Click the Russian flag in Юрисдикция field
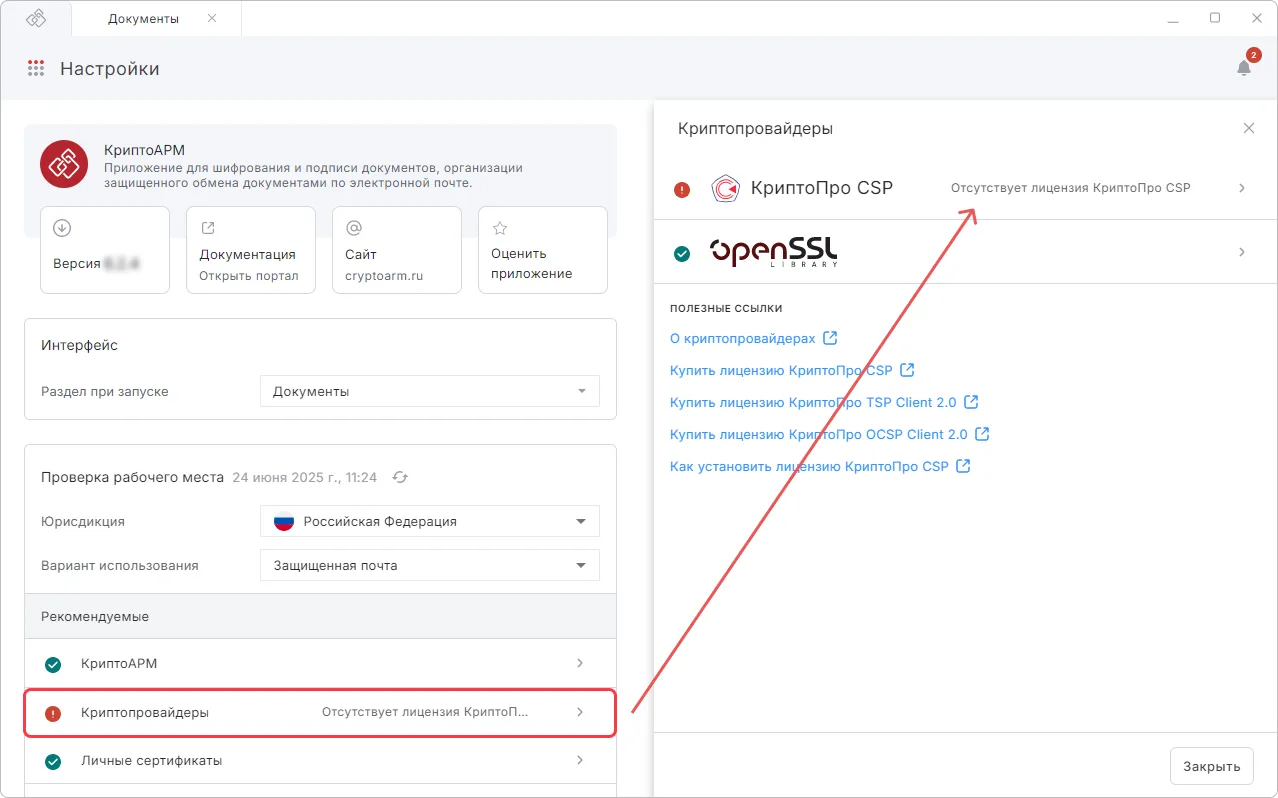 tap(284, 521)
